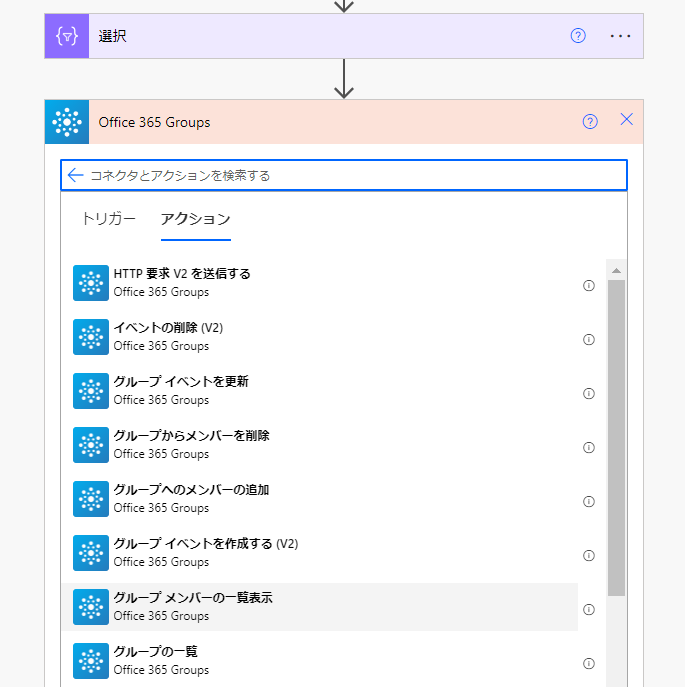This screenshot has height=687, width=685.
Task: Choose the グループ メンバーの一覧表示 action
Action: coord(320,607)
